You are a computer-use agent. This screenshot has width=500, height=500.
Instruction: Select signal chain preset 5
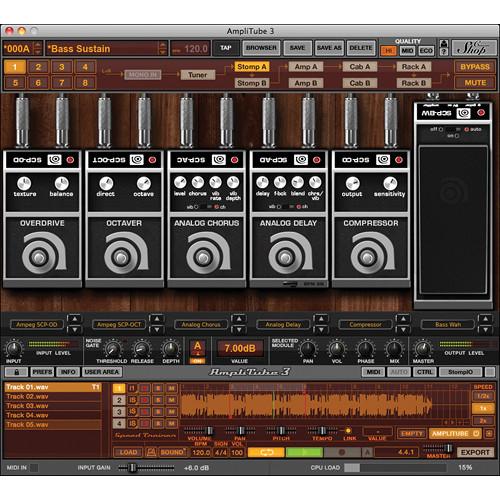pyautogui.click(x=15, y=83)
